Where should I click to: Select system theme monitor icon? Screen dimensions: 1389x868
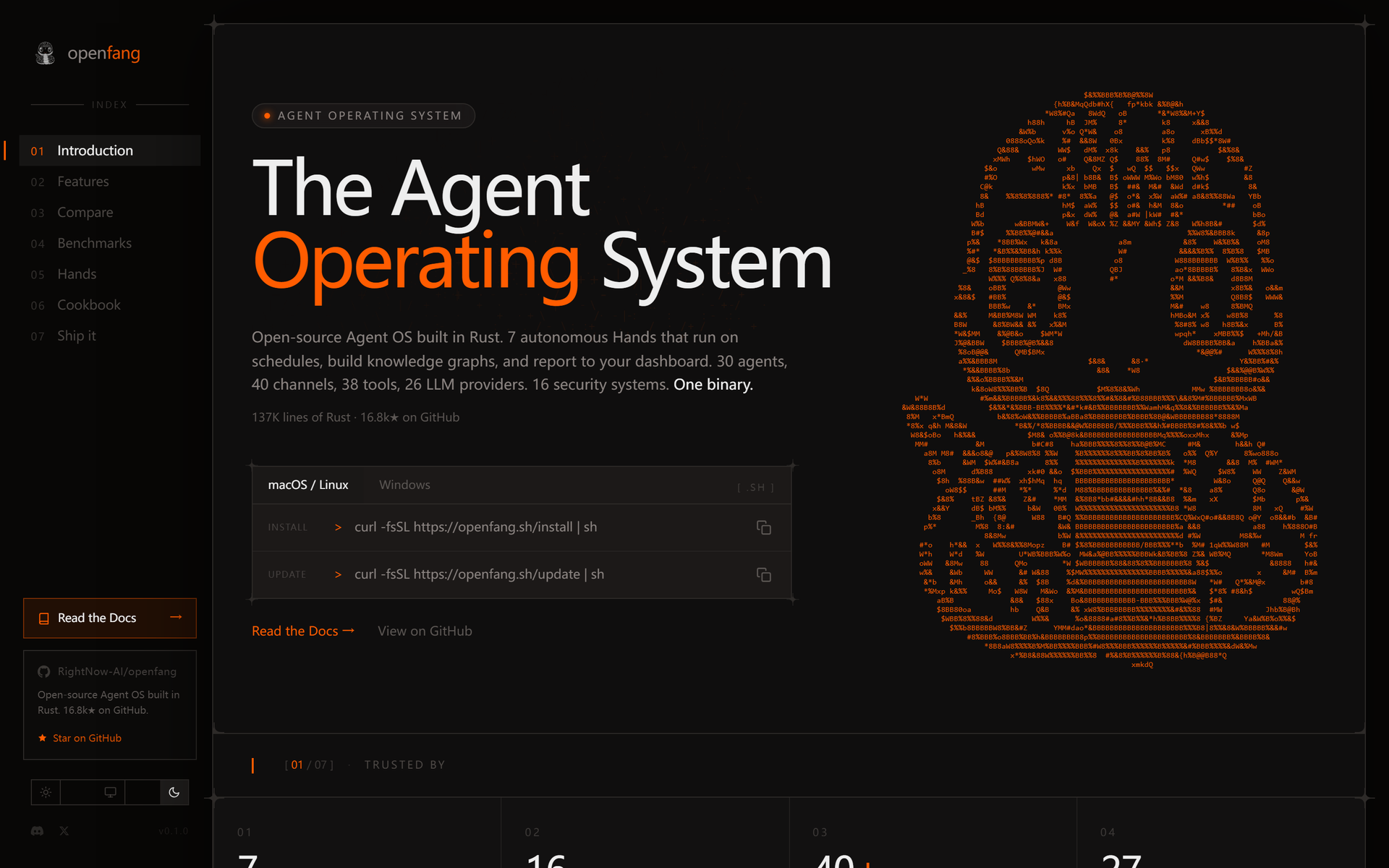tap(110, 792)
